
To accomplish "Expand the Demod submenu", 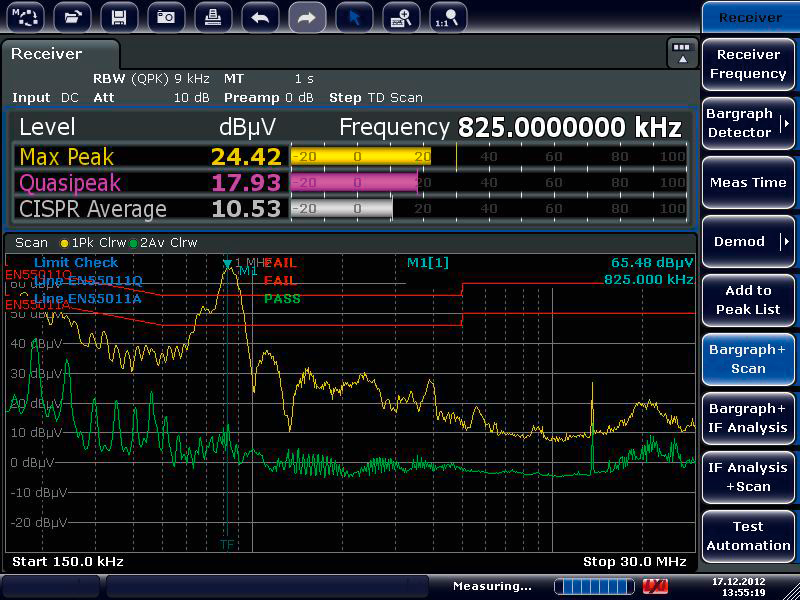I will point(748,241).
